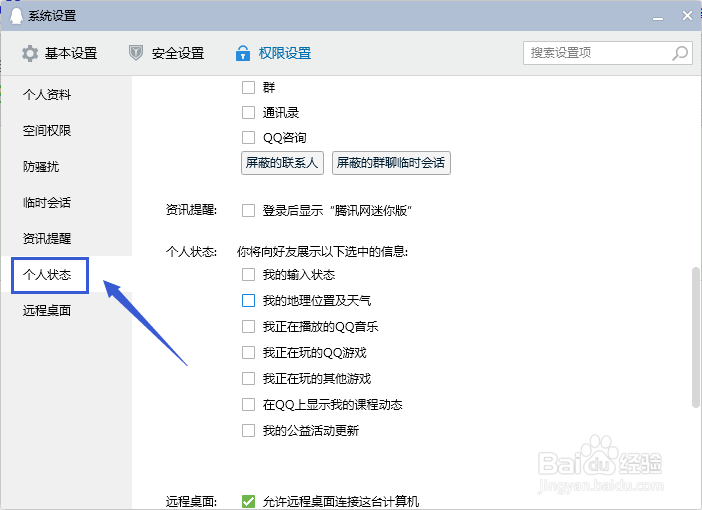
Task: Click the 系统设置 window title text
Action: (52, 16)
